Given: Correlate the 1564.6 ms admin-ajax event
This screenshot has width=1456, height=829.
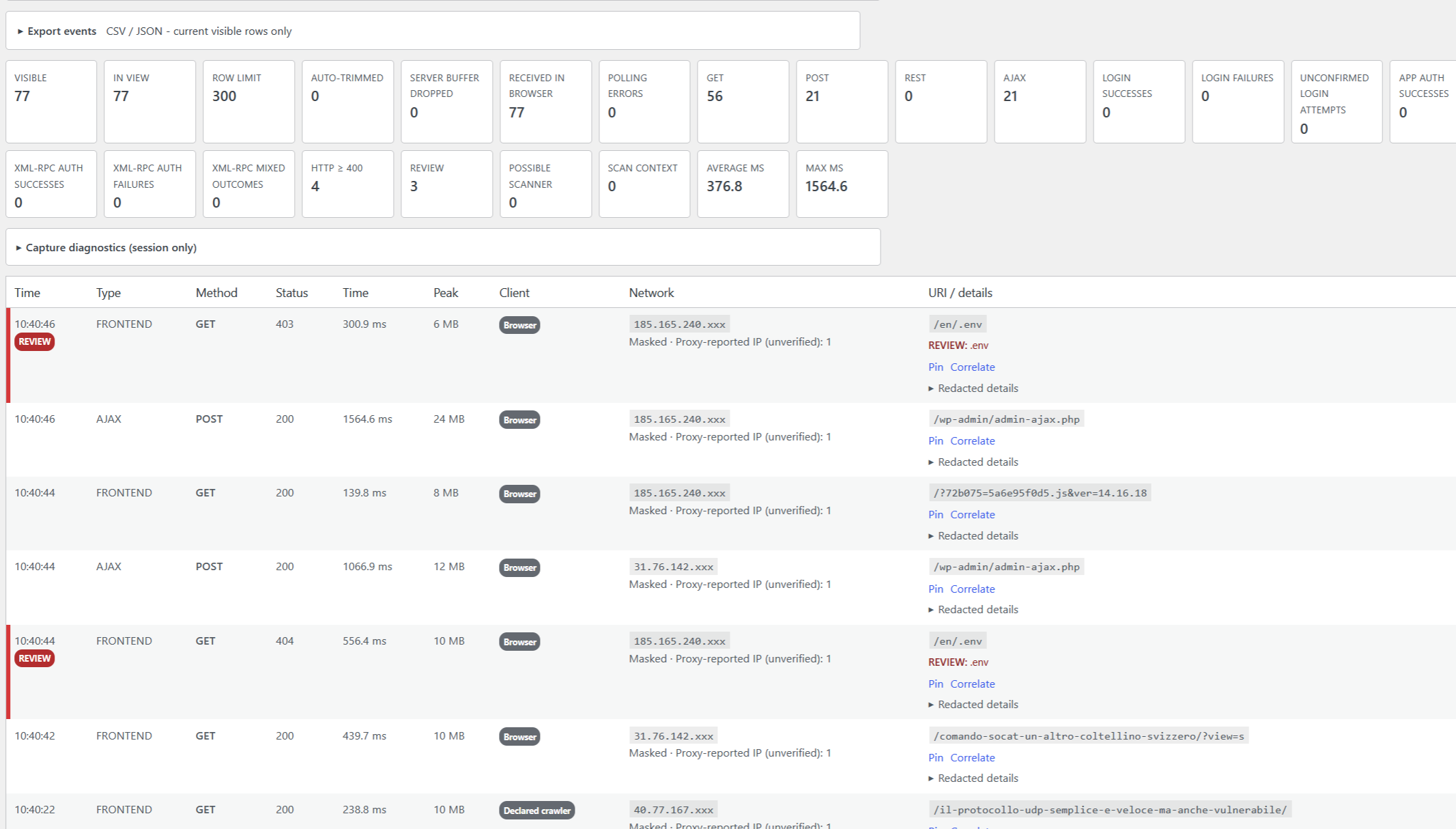Looking at the screenshot, I should point(972,440).
